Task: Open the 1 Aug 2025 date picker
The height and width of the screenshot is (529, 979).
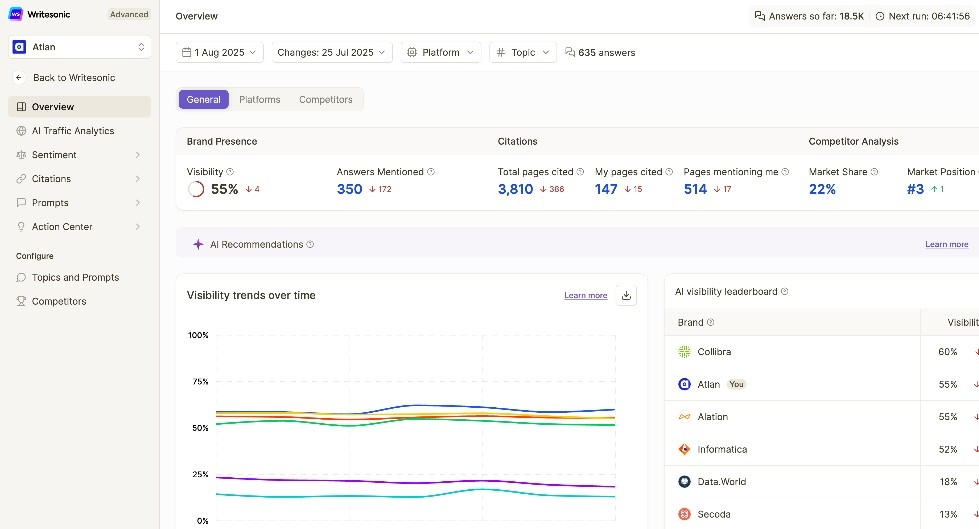Action: point(220,52)
